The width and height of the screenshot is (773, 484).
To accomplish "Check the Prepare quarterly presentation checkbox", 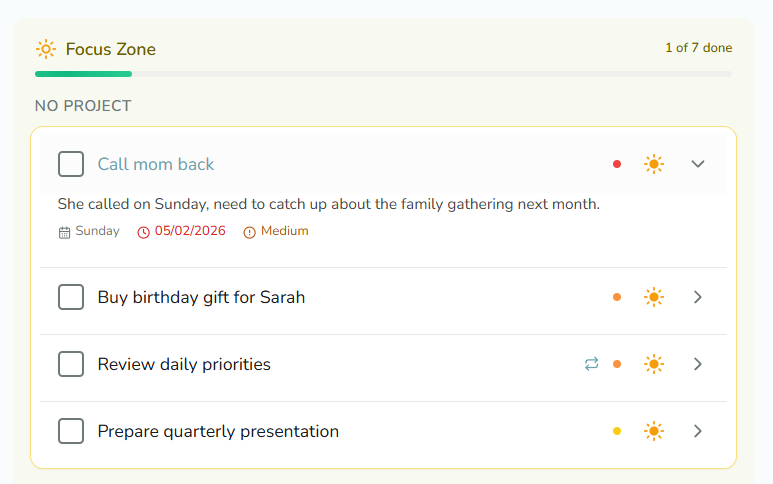I will (71, 431).
